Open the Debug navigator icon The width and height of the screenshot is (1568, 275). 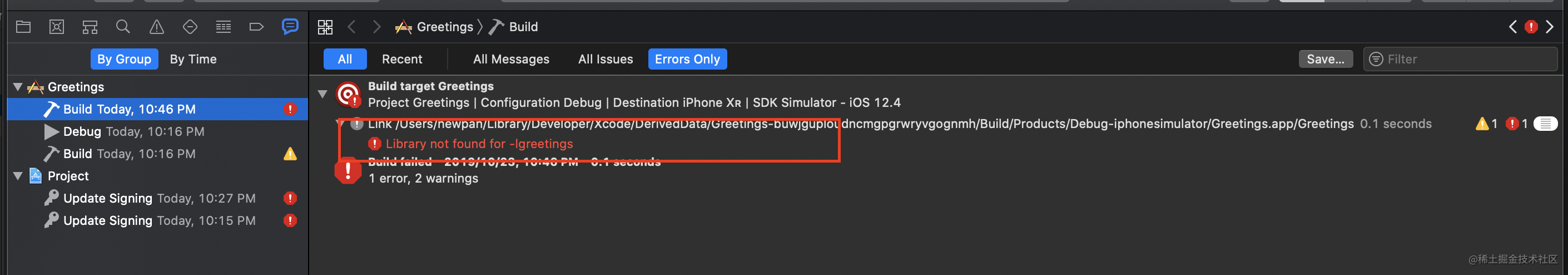click(224, 27)
